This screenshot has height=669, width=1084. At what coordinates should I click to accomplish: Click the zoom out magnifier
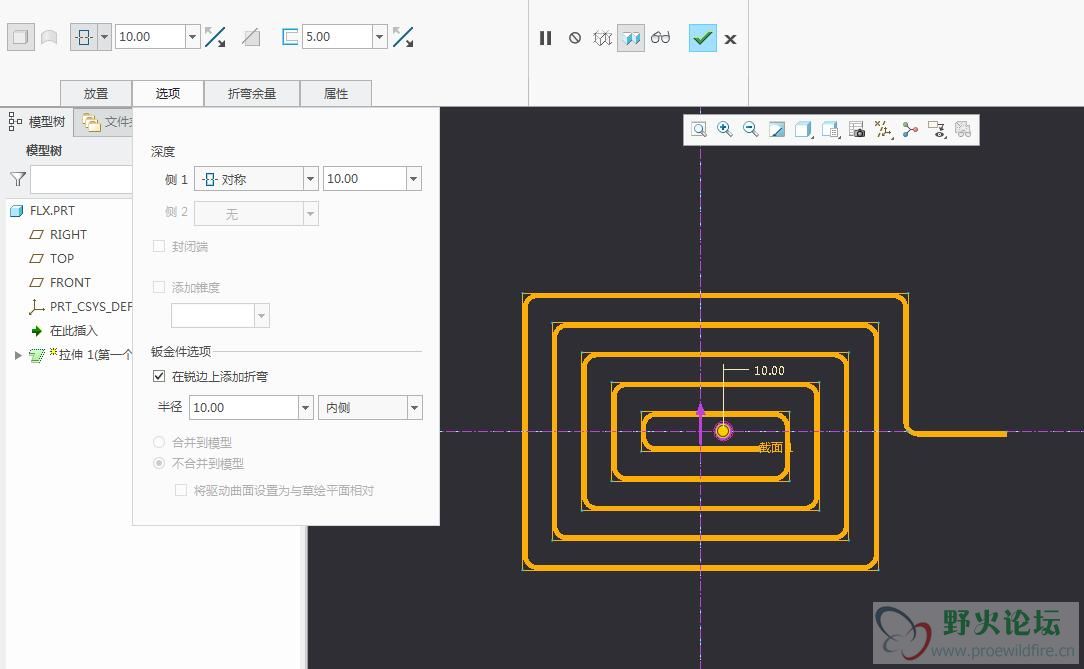tap(751, 129)
